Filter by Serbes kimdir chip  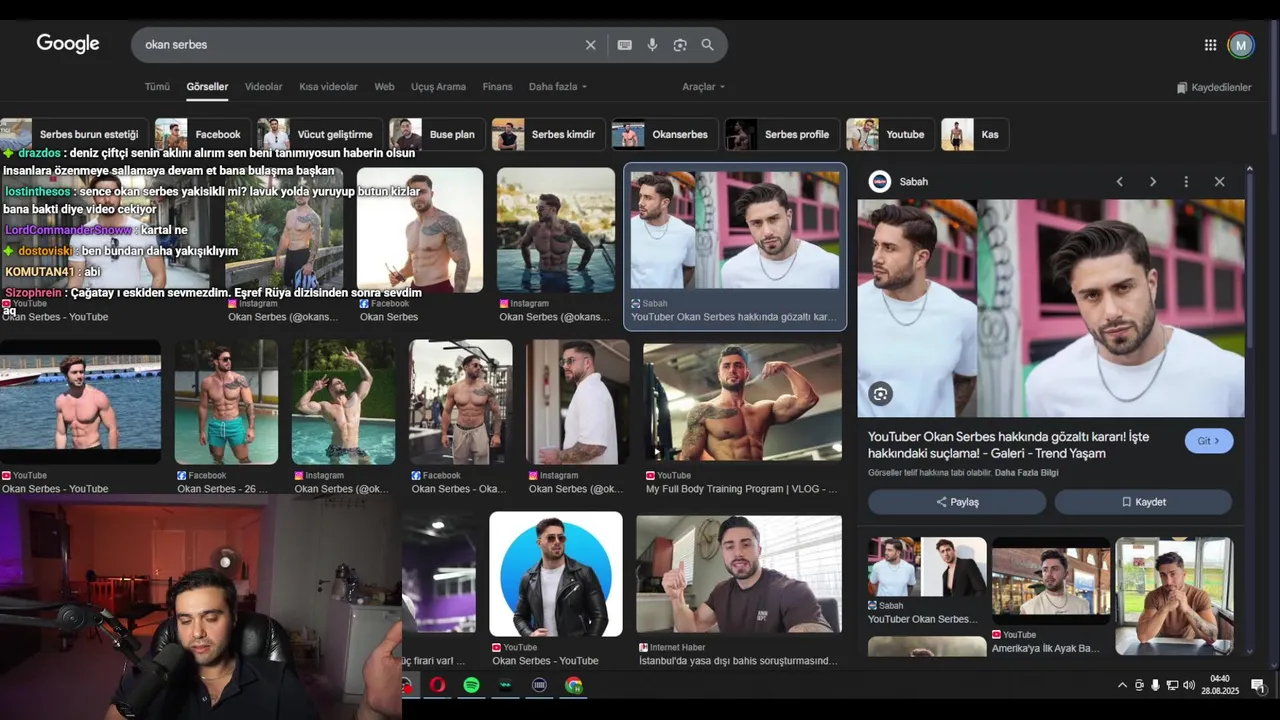point(548,134)
